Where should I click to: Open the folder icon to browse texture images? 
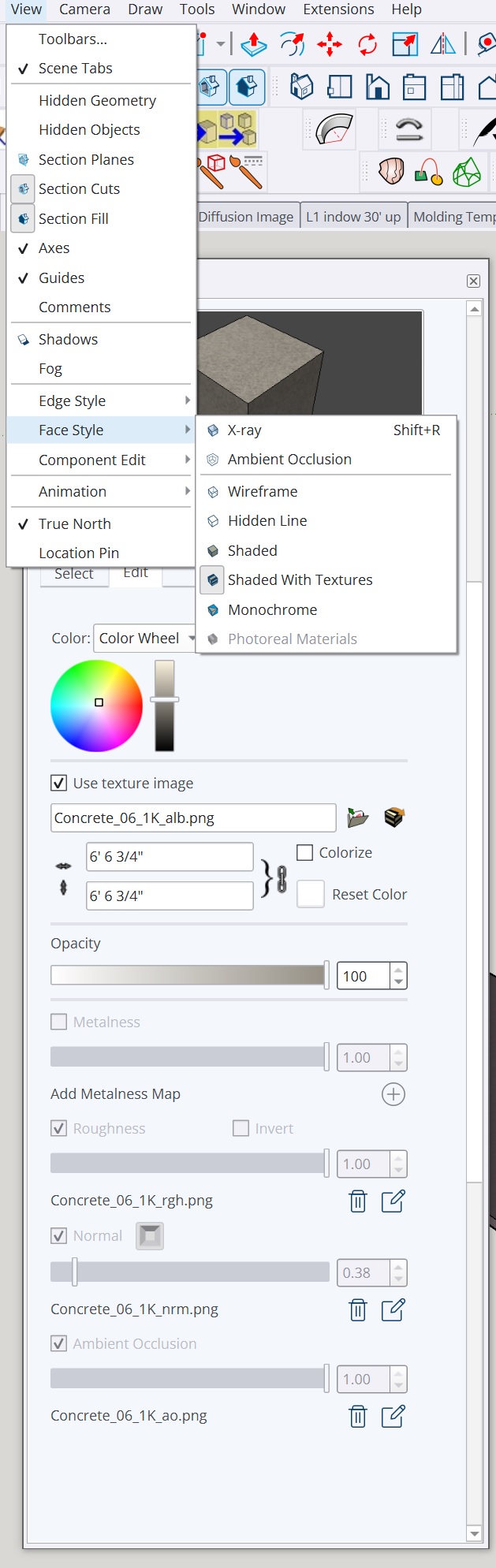[x=357, y=817]
